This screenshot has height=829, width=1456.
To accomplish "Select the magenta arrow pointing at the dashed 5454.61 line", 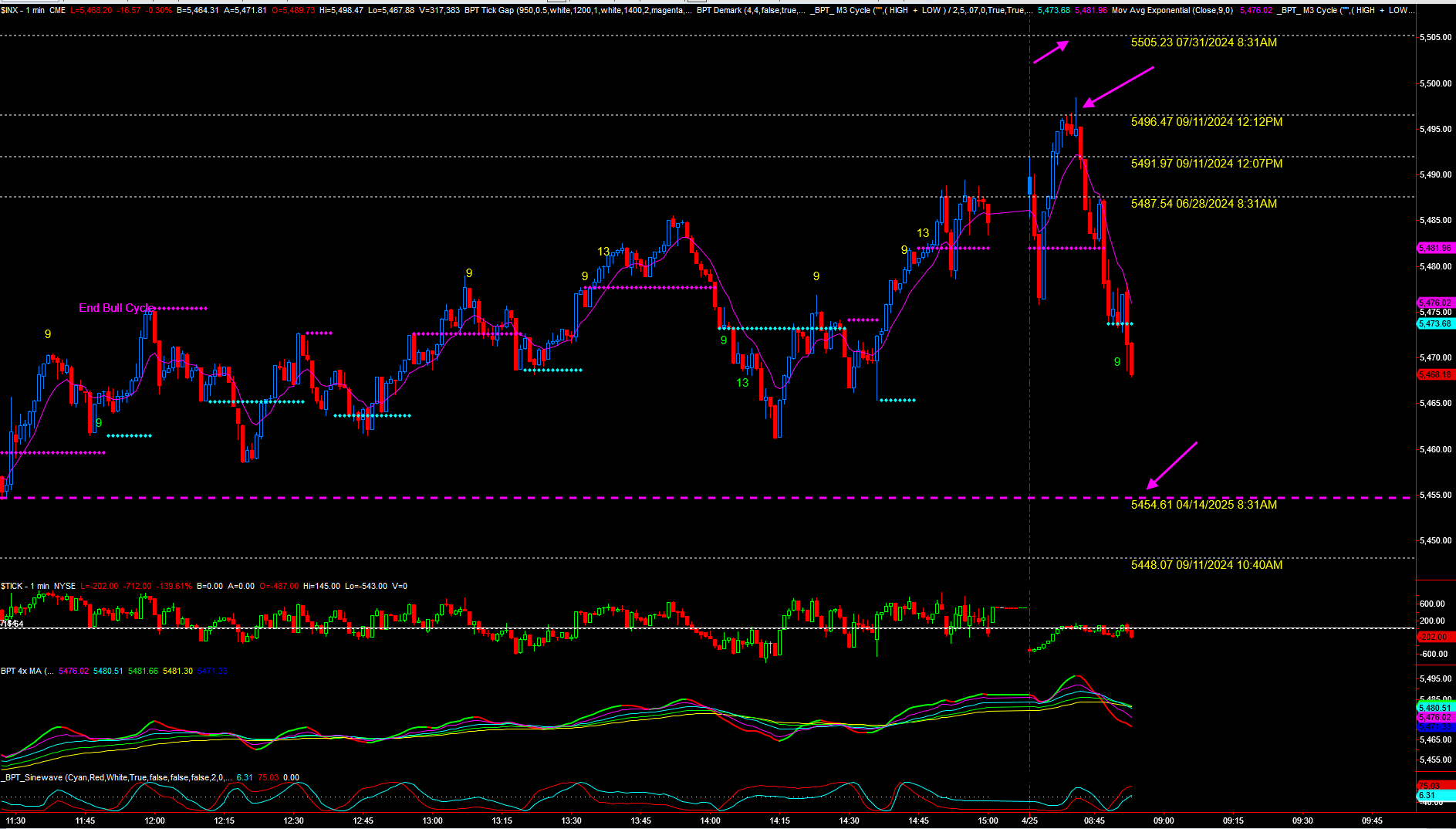I will [x=1171, y=465].
